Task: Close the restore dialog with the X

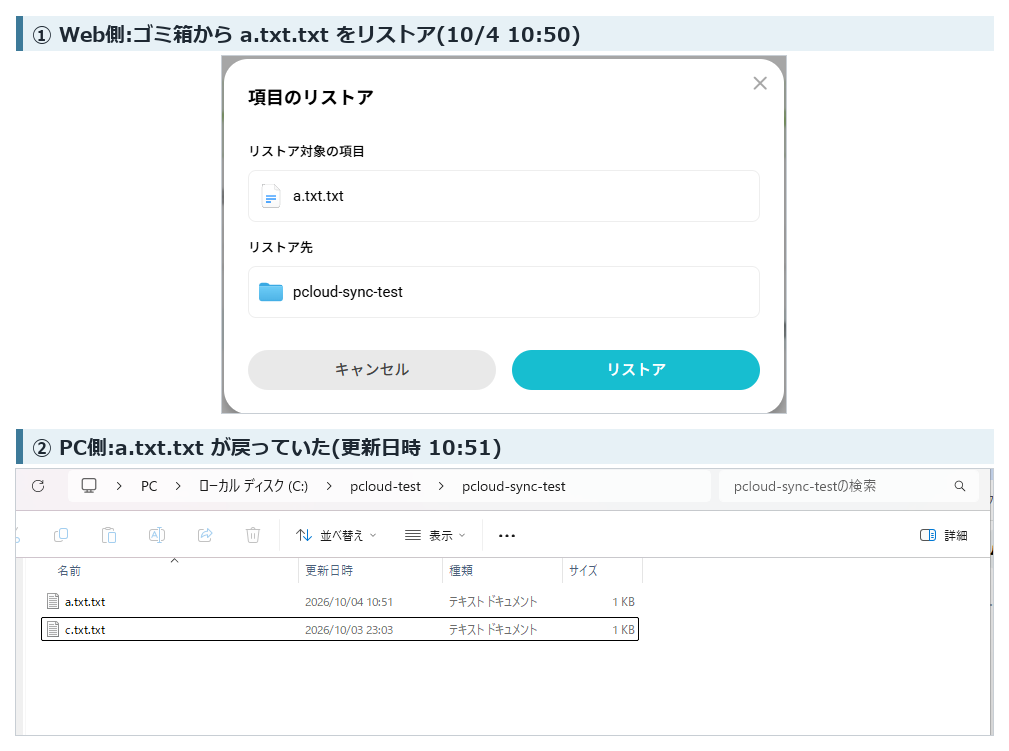Action: 760,83
